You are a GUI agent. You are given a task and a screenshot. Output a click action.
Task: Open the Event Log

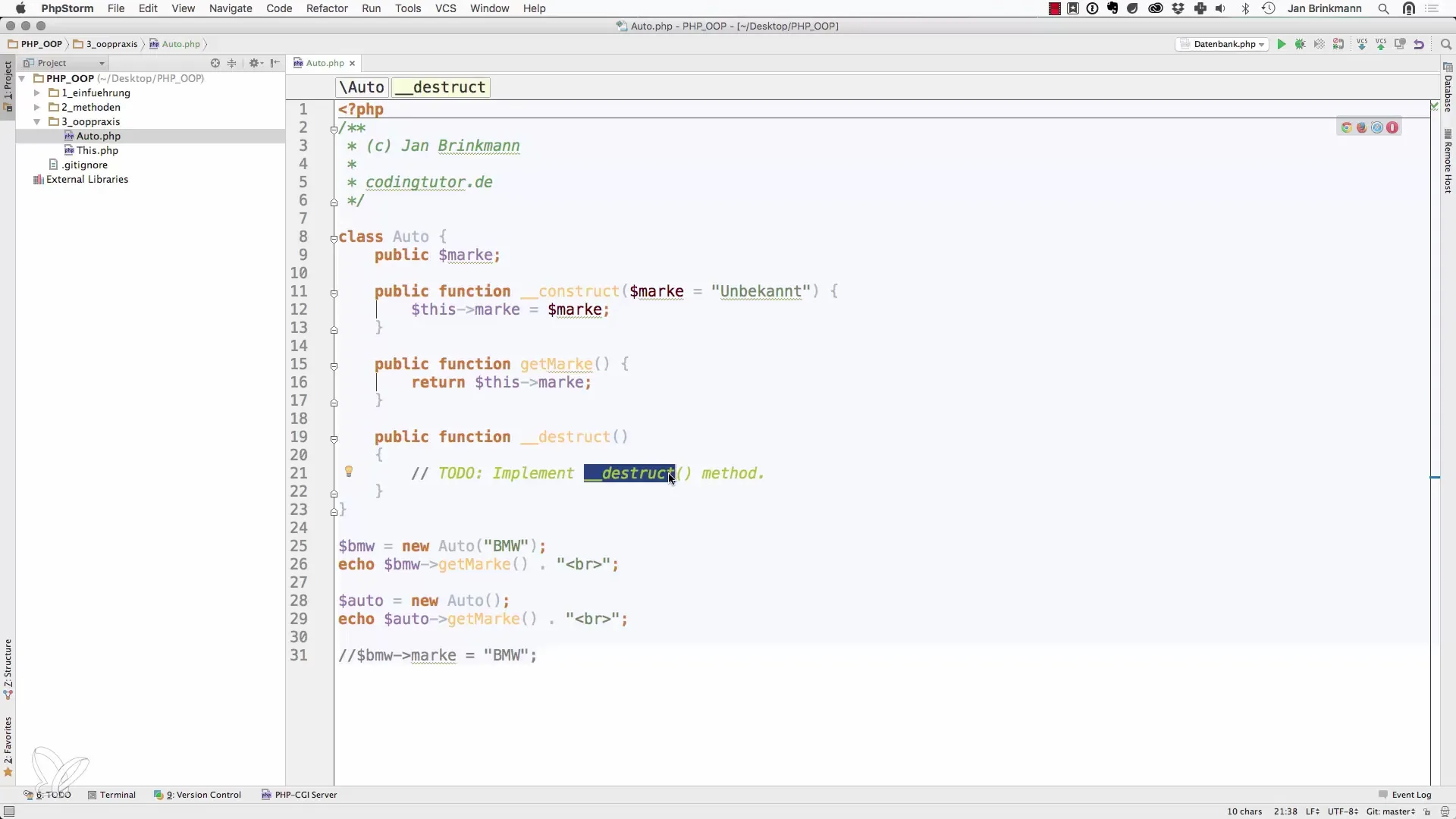(x=1405, y=795)
